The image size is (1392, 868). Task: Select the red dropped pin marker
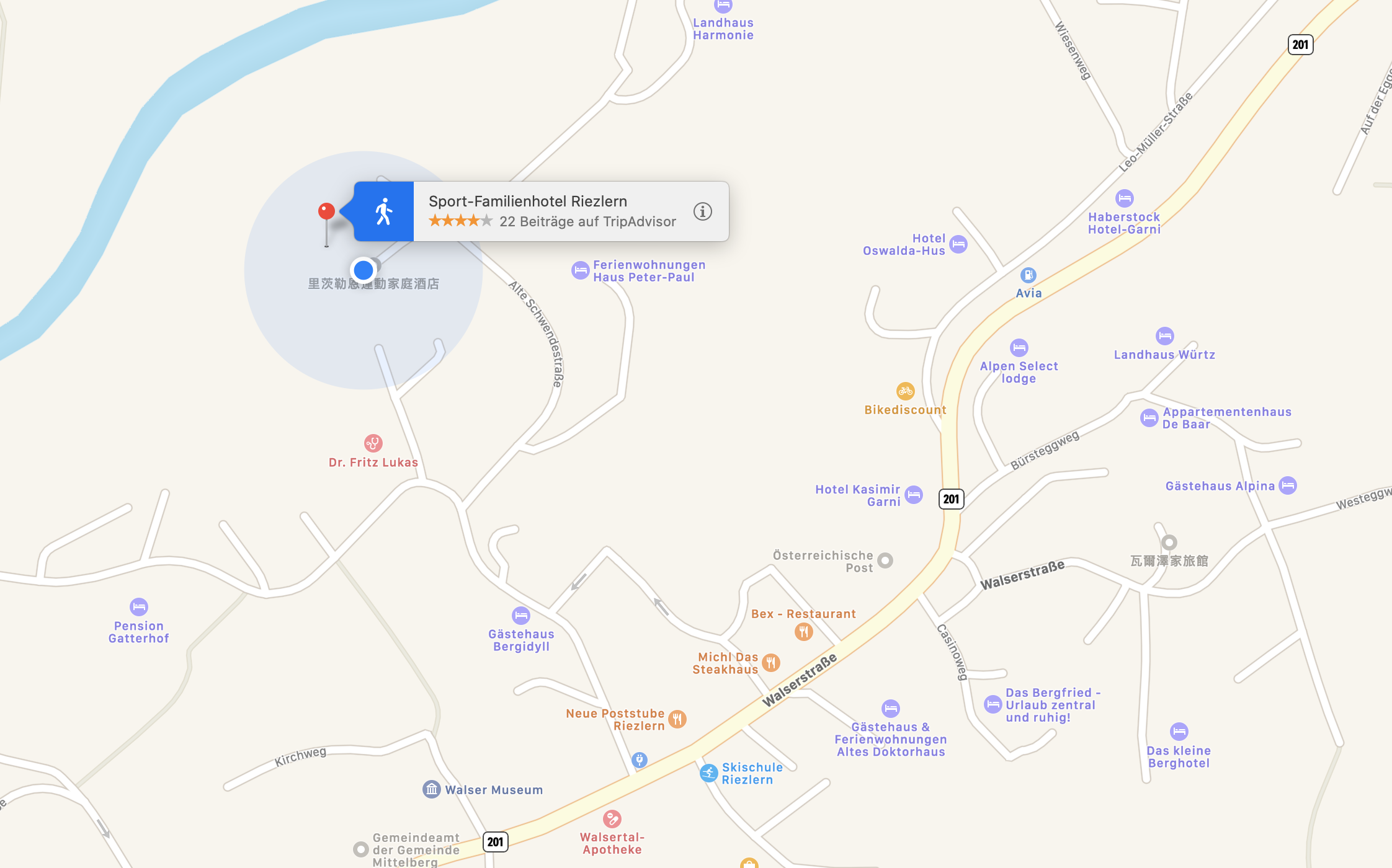coord(326,211)
